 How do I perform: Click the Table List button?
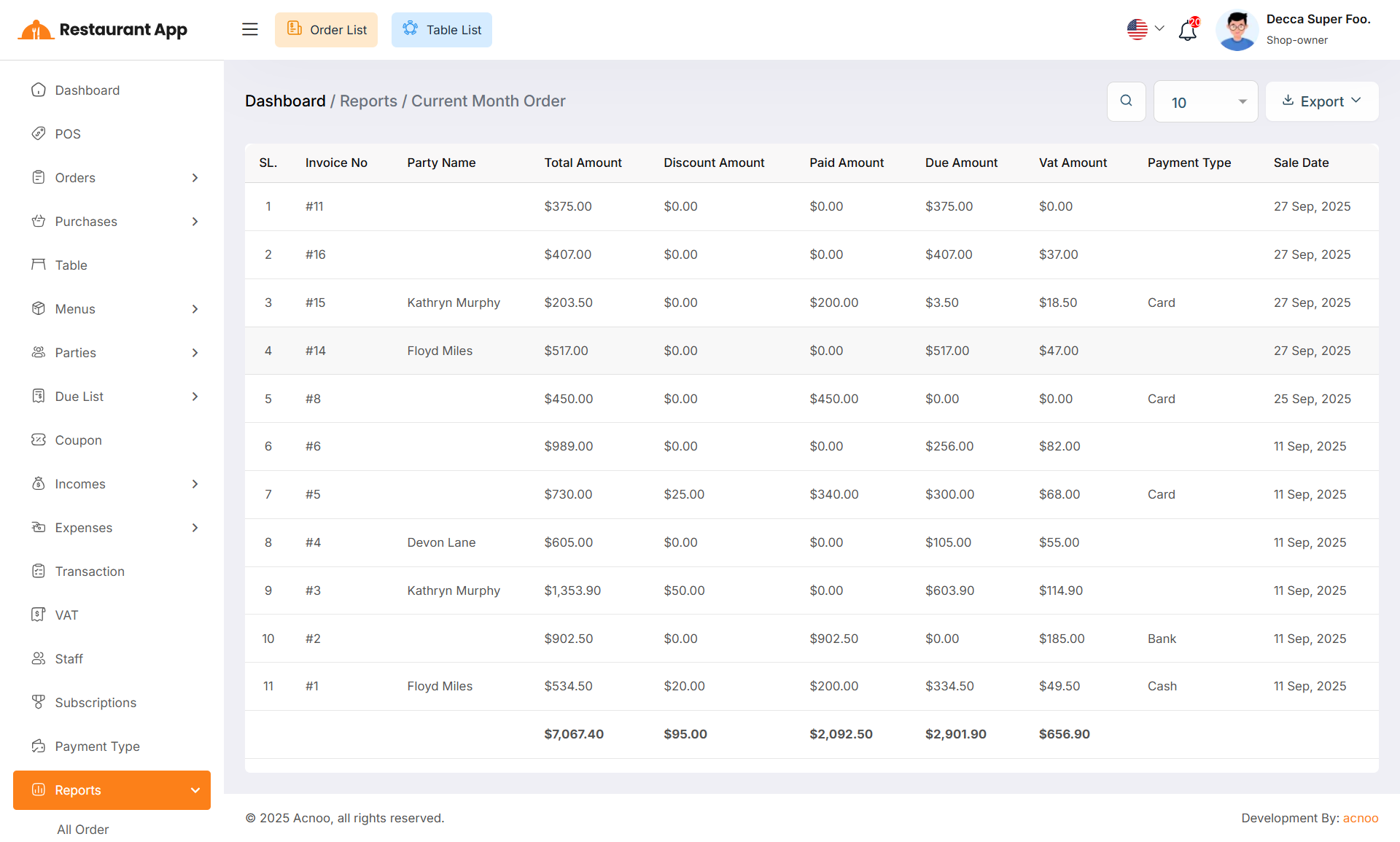(442, 30)
